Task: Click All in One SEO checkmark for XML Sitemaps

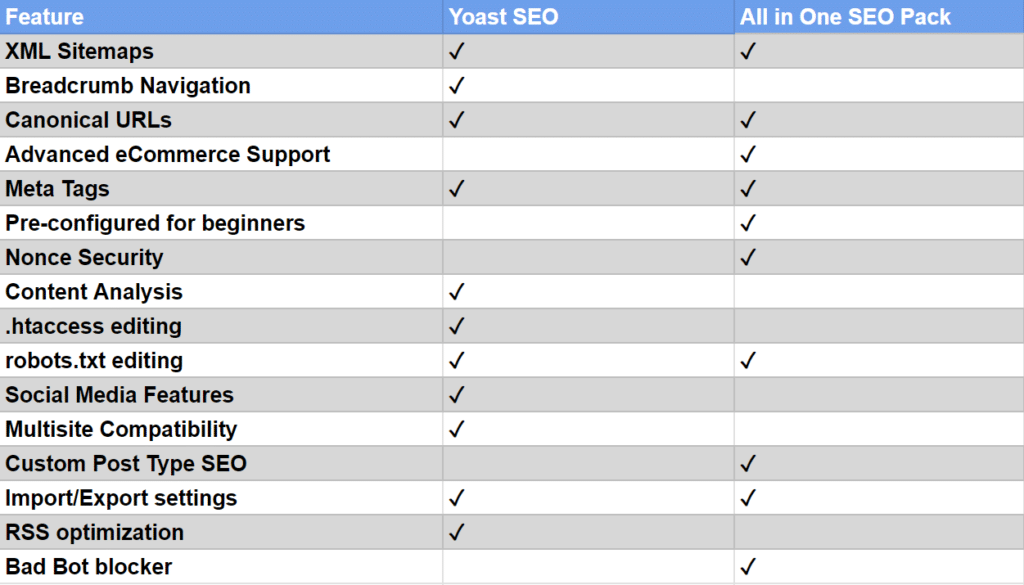Action: [x=748, y=51]
